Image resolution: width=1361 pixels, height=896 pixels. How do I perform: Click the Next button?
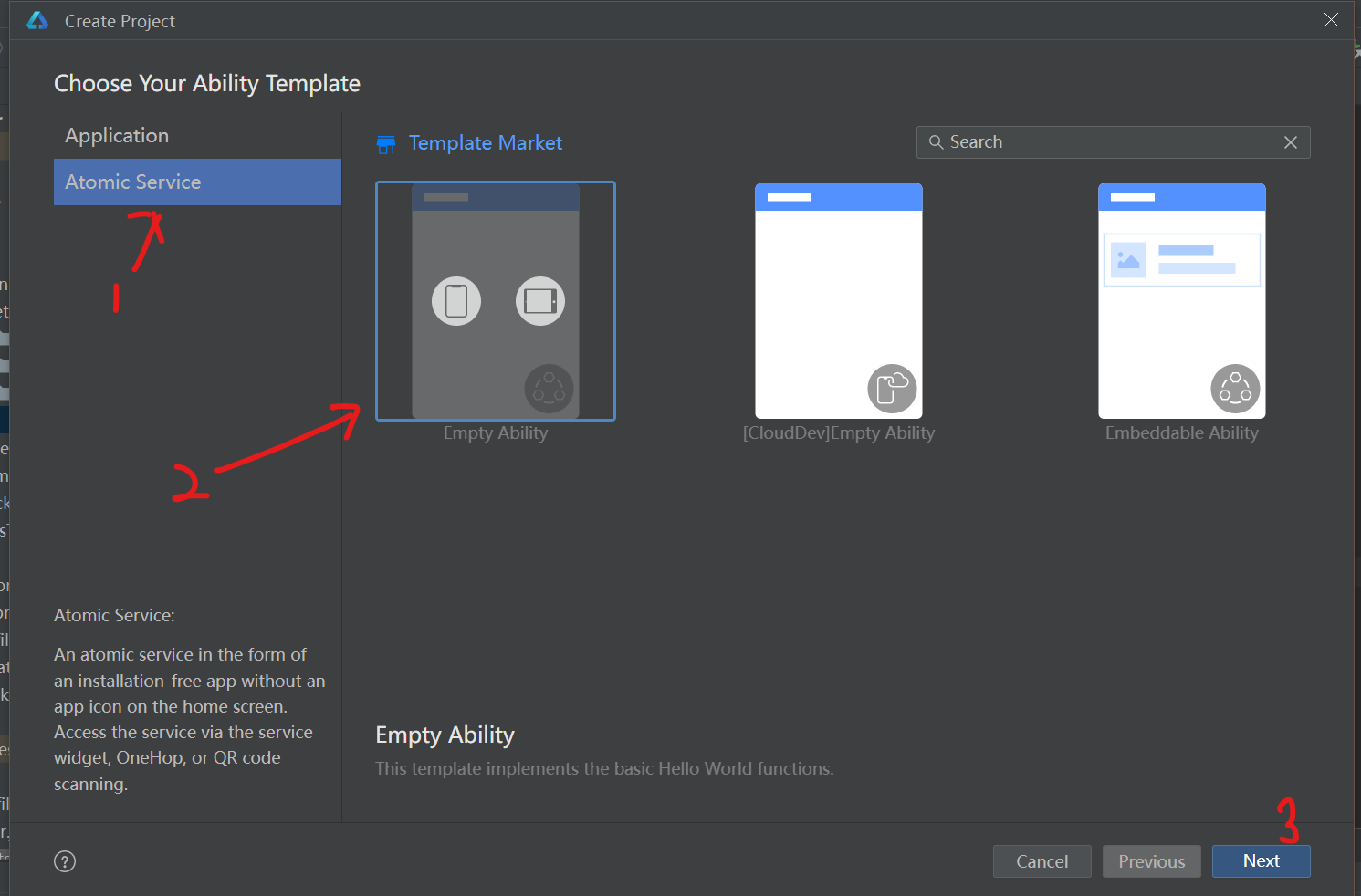[x=1262, y=861]
